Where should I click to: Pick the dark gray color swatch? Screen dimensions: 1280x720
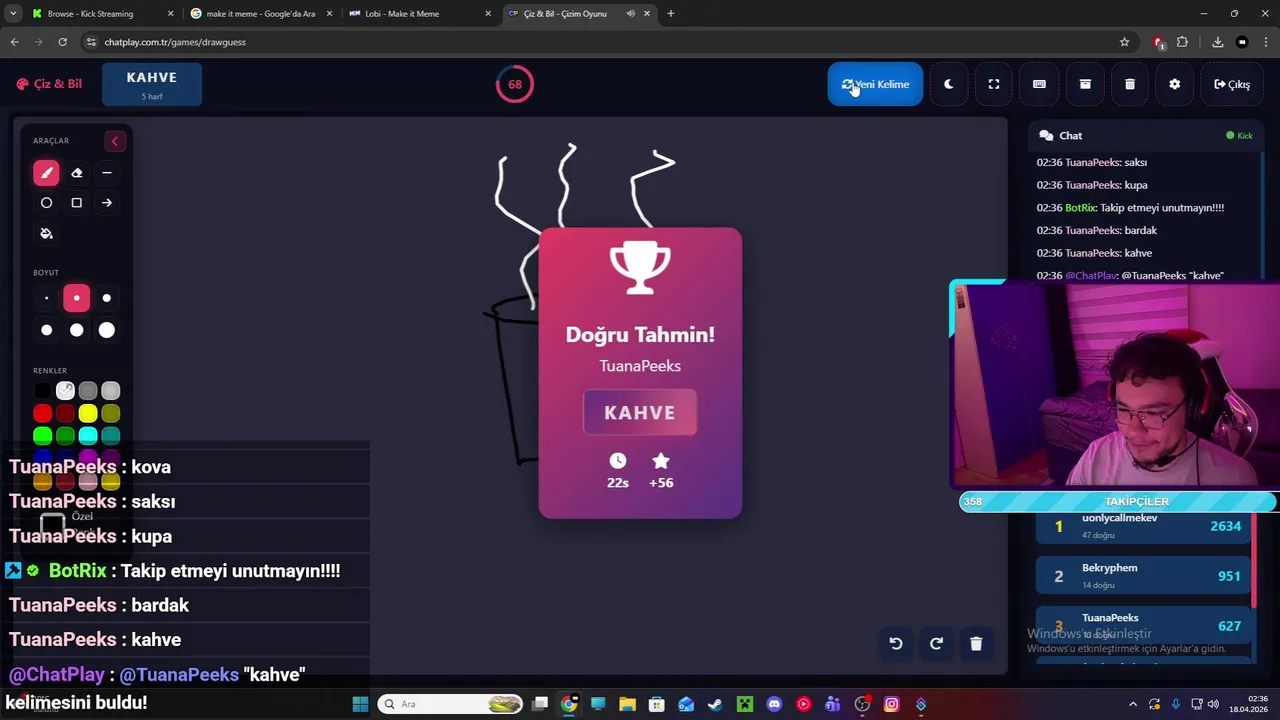pos(88,391)
